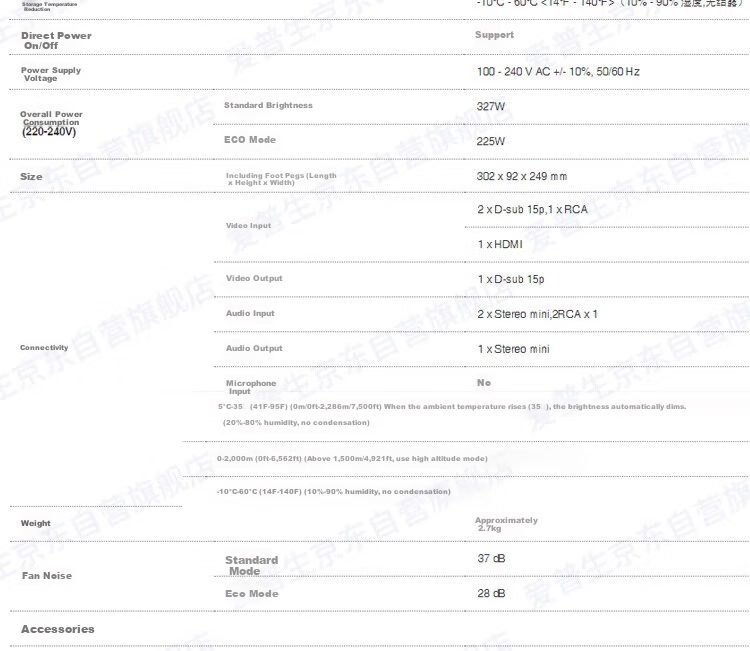
Task: Select '-10°C-60°C (14F-140F)' storage line
Action: pyautogui.click(x=334, y=492)
